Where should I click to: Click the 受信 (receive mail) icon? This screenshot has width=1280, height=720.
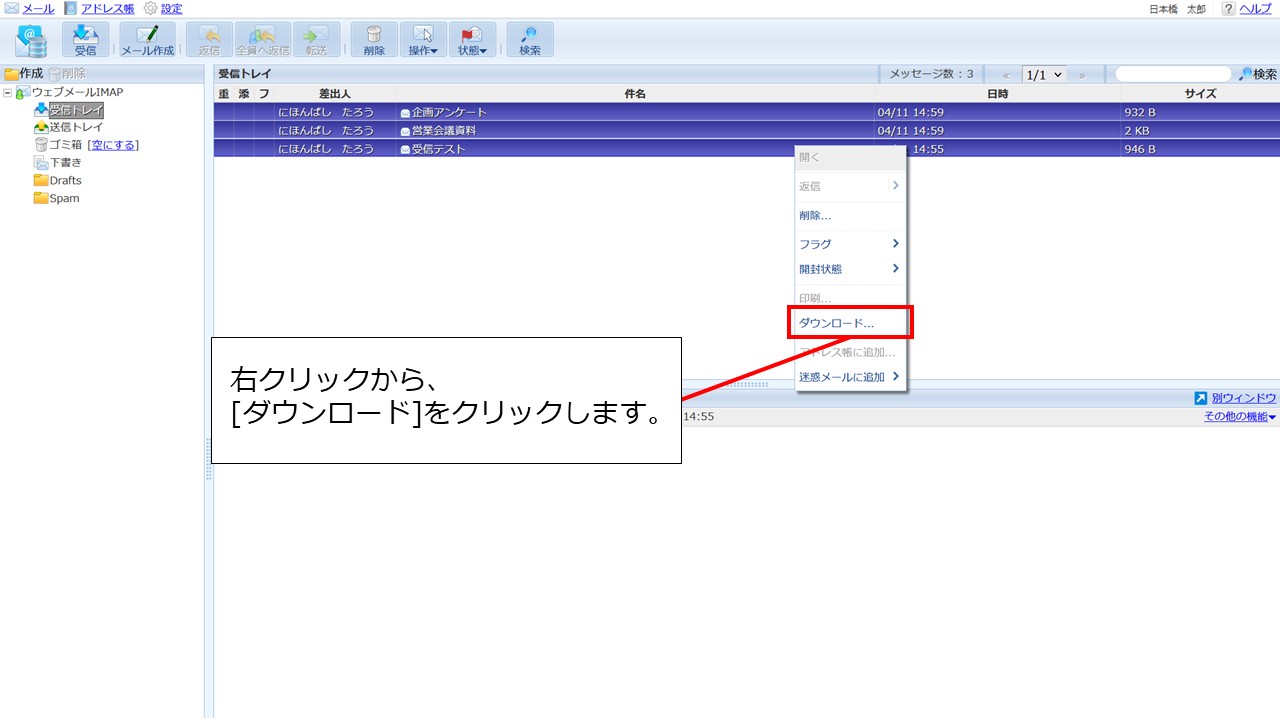pyautogui.click(x=86, y=40)
